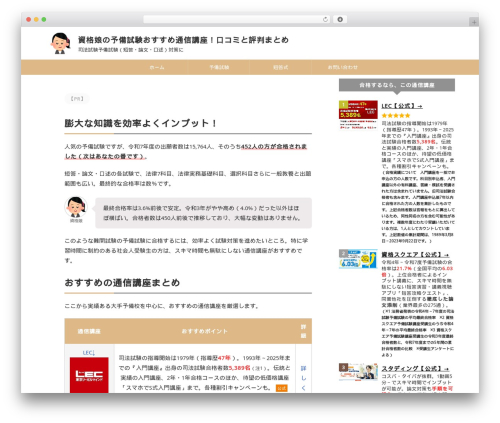Click the red 21.7% text in sidebar
Image resolution: width=500 pixels, height=423 pixels.
click(404, 268)
